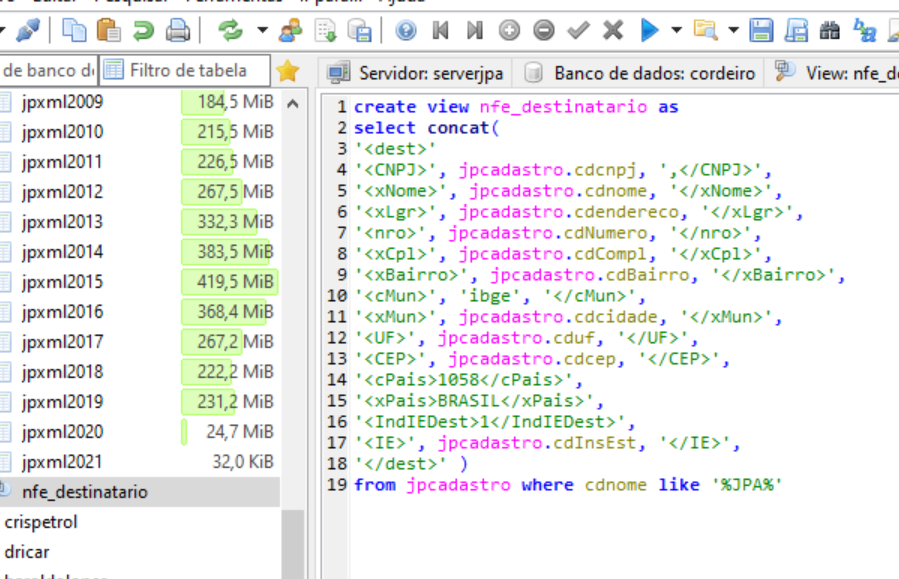Select the jpxml2015 table in tree
The height and width of the screenshot is (579, 899).
62,282
